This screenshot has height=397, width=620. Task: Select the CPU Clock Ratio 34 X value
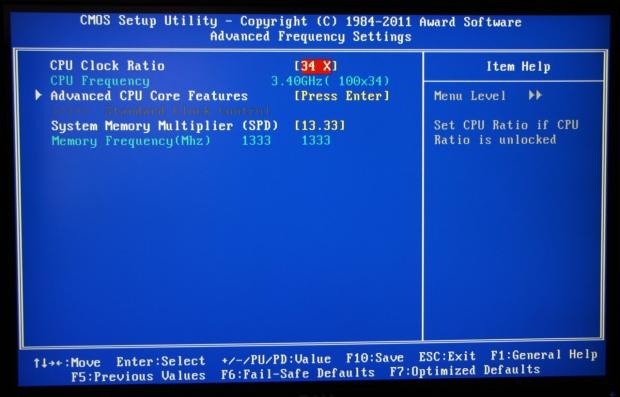point(316,66)
